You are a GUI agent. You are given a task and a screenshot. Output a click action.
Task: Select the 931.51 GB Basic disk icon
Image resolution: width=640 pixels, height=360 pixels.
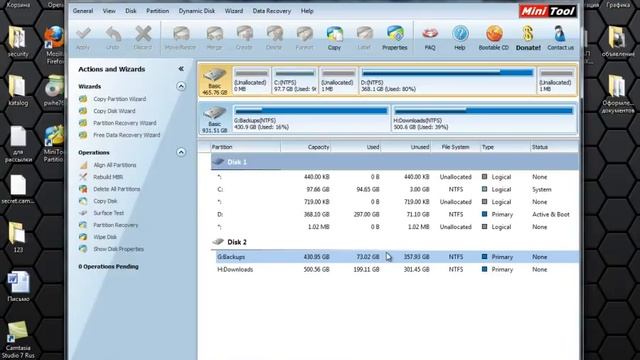(215, 118)
